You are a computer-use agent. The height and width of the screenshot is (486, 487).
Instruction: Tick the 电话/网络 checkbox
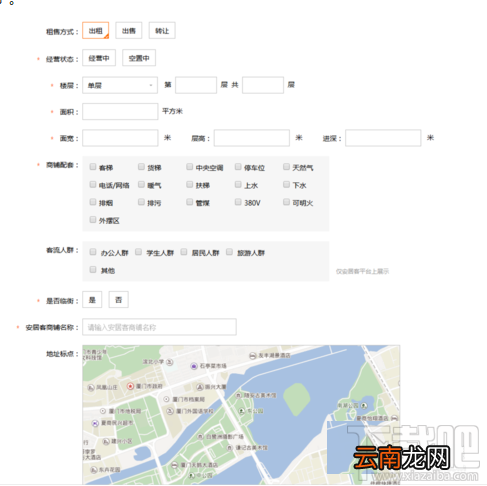coord(93,184)
